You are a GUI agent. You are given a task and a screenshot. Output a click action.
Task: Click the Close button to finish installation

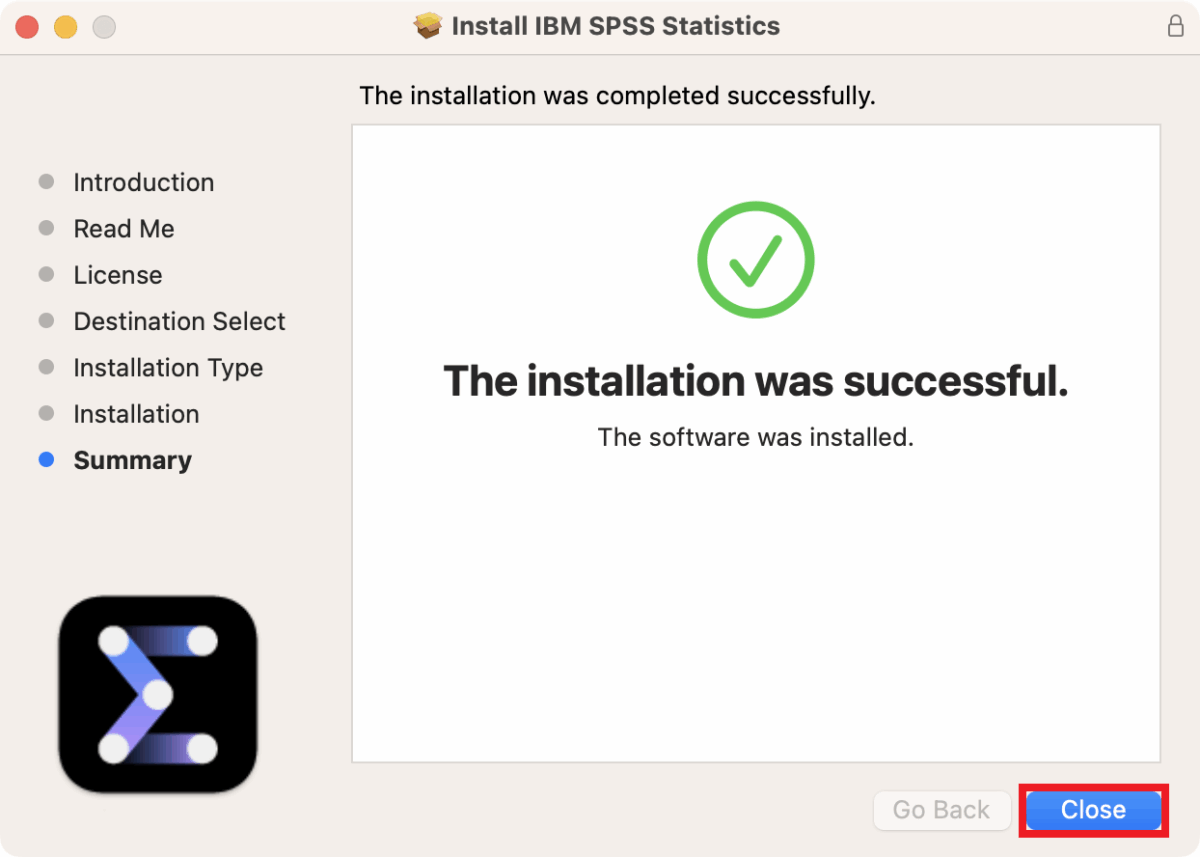pyautogui.click(x=1092, y=810)
